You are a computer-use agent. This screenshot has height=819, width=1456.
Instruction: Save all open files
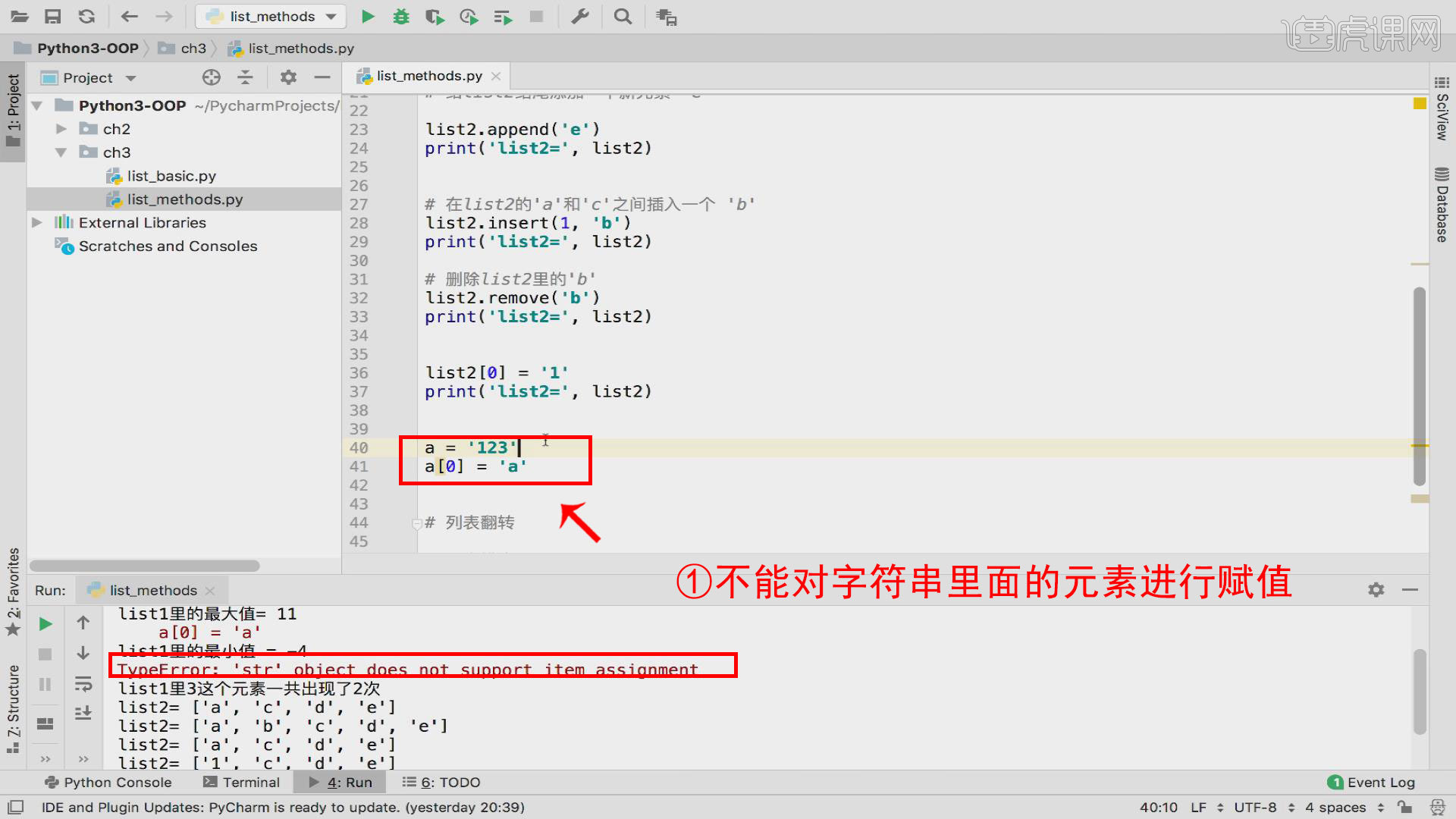52,16
